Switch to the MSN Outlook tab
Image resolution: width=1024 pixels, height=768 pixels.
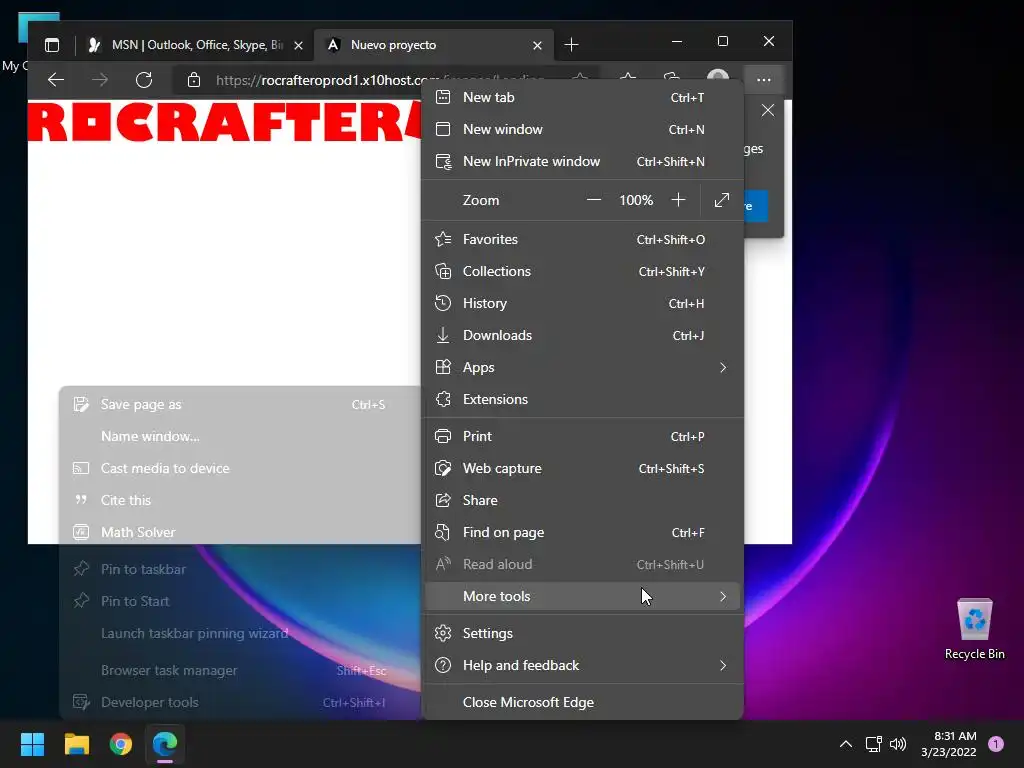195,45
